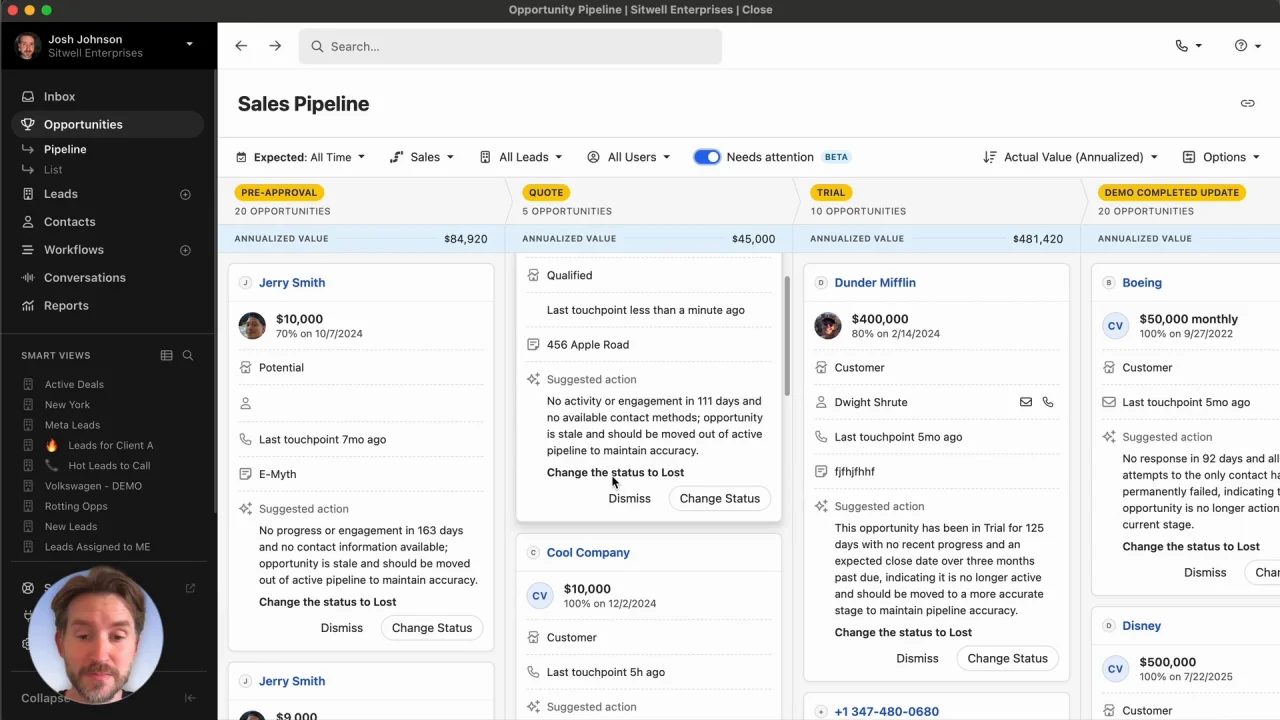1280x720 pixels.
Task: Open the phone call dropdown in header
Action: click(1189, 46)
